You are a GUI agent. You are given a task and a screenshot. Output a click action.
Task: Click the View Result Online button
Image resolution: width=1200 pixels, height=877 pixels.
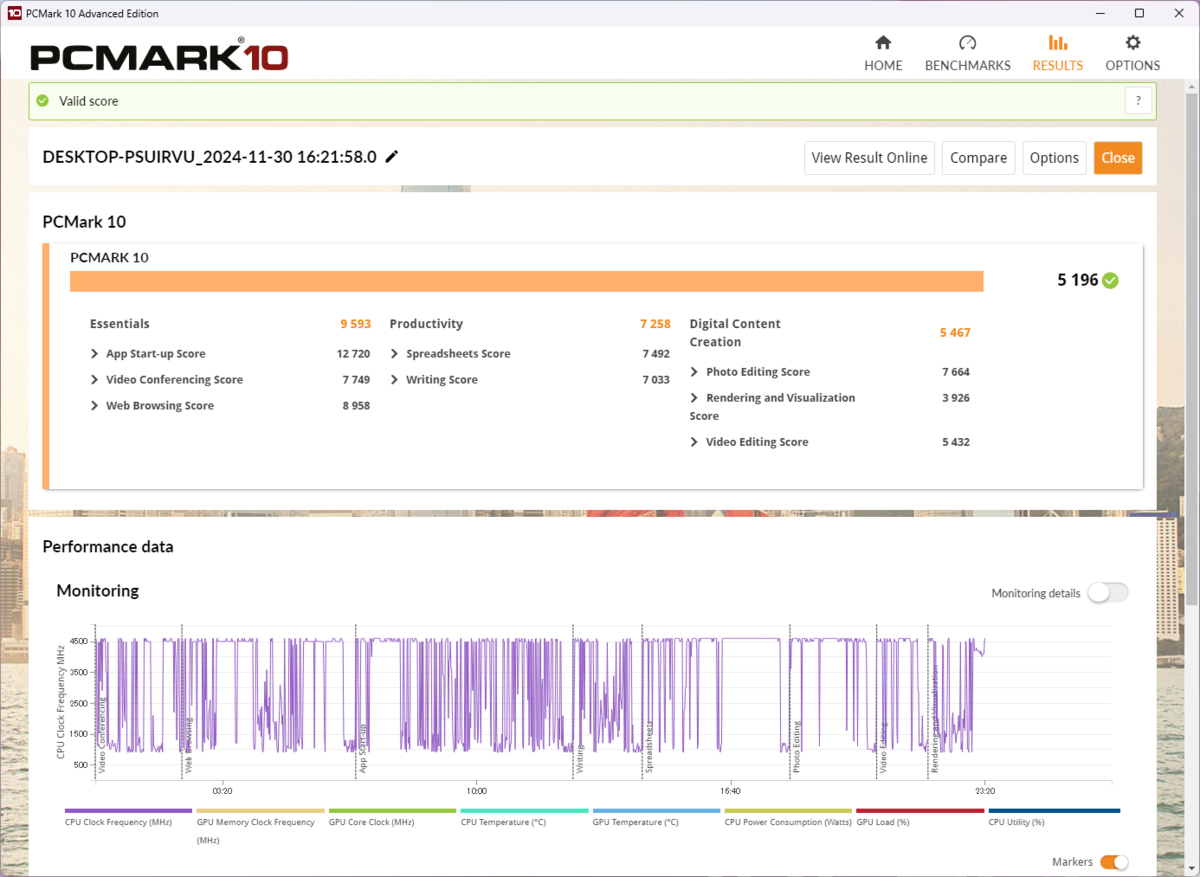pyautogui.click(x=869, y=158)
